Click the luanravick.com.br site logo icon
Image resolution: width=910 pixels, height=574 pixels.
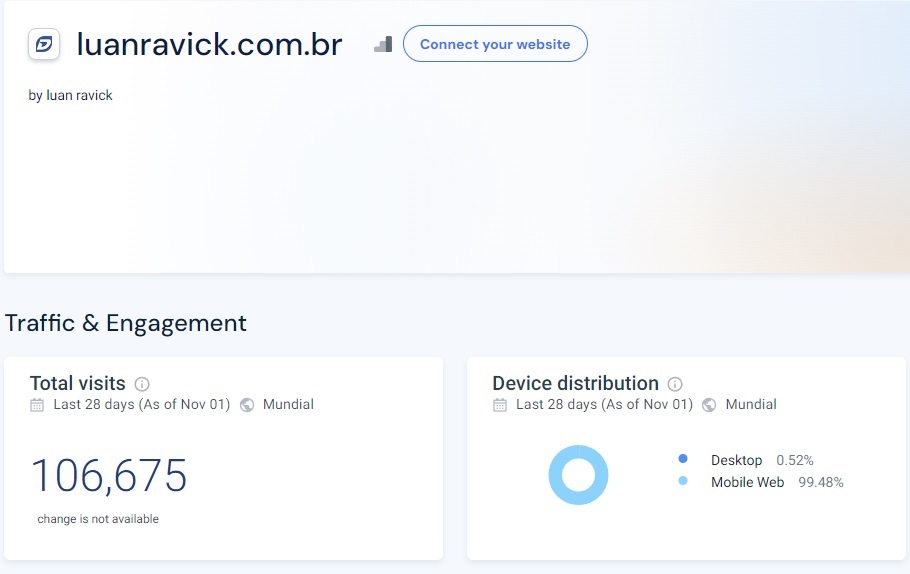tap(45, 44)
